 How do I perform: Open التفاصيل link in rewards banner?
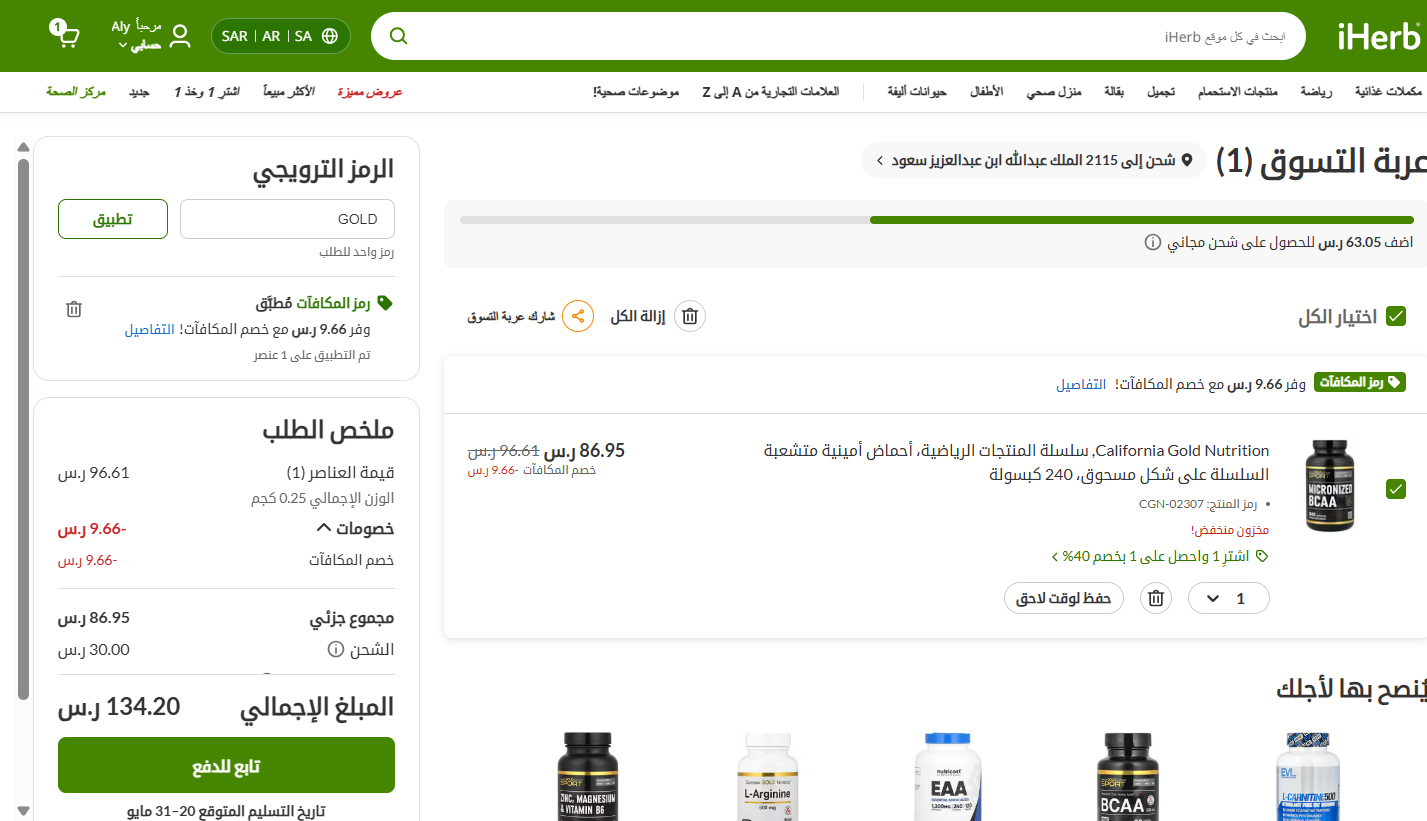1082,384
